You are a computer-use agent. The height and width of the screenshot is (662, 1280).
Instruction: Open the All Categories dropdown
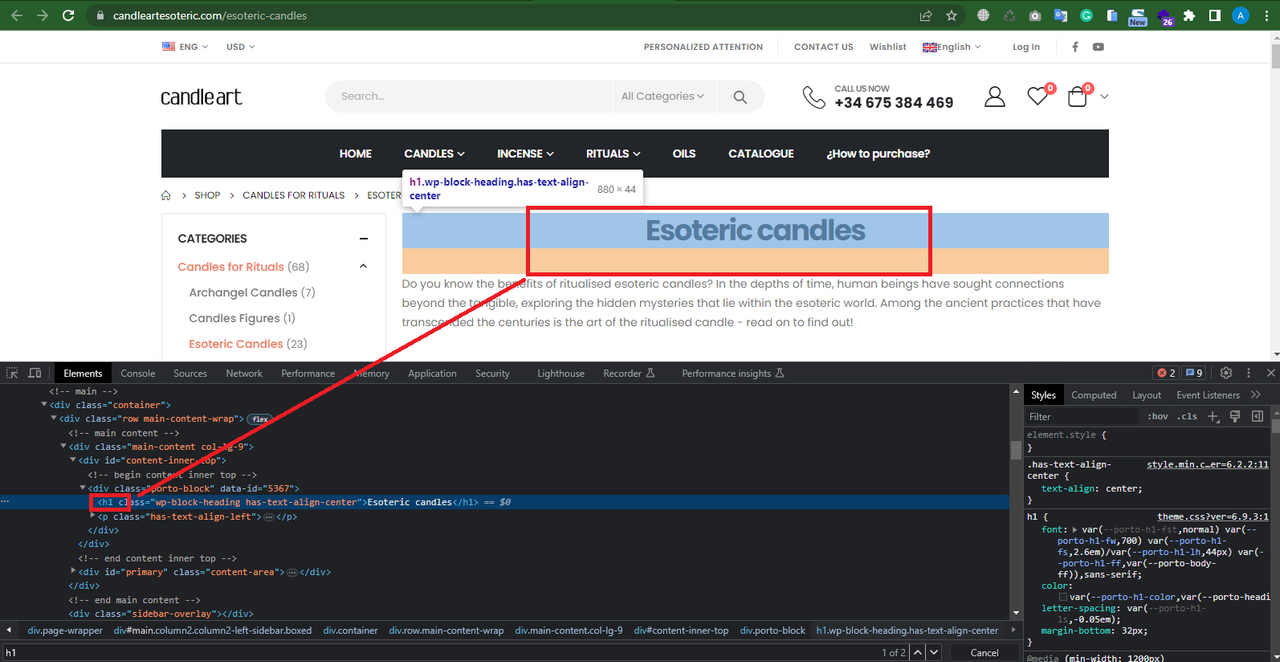[662, 97]
